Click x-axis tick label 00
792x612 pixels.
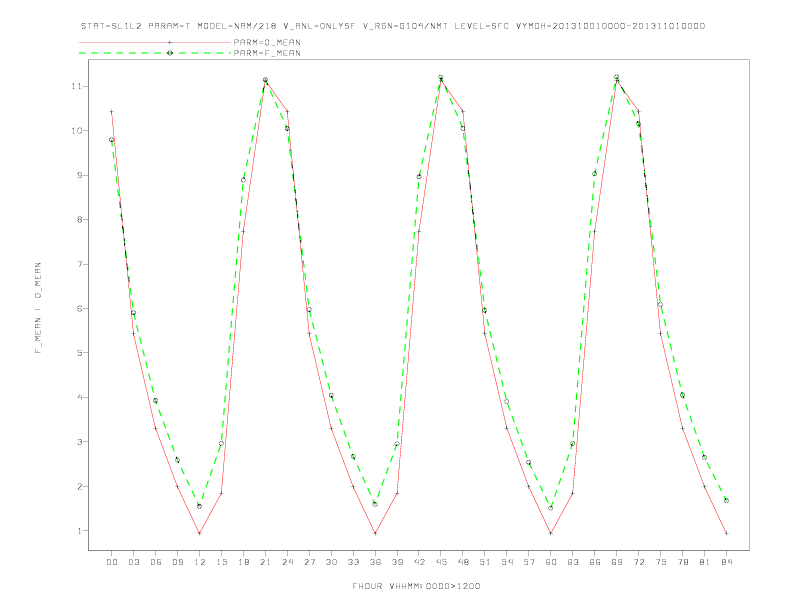click(x=112, y=562)
